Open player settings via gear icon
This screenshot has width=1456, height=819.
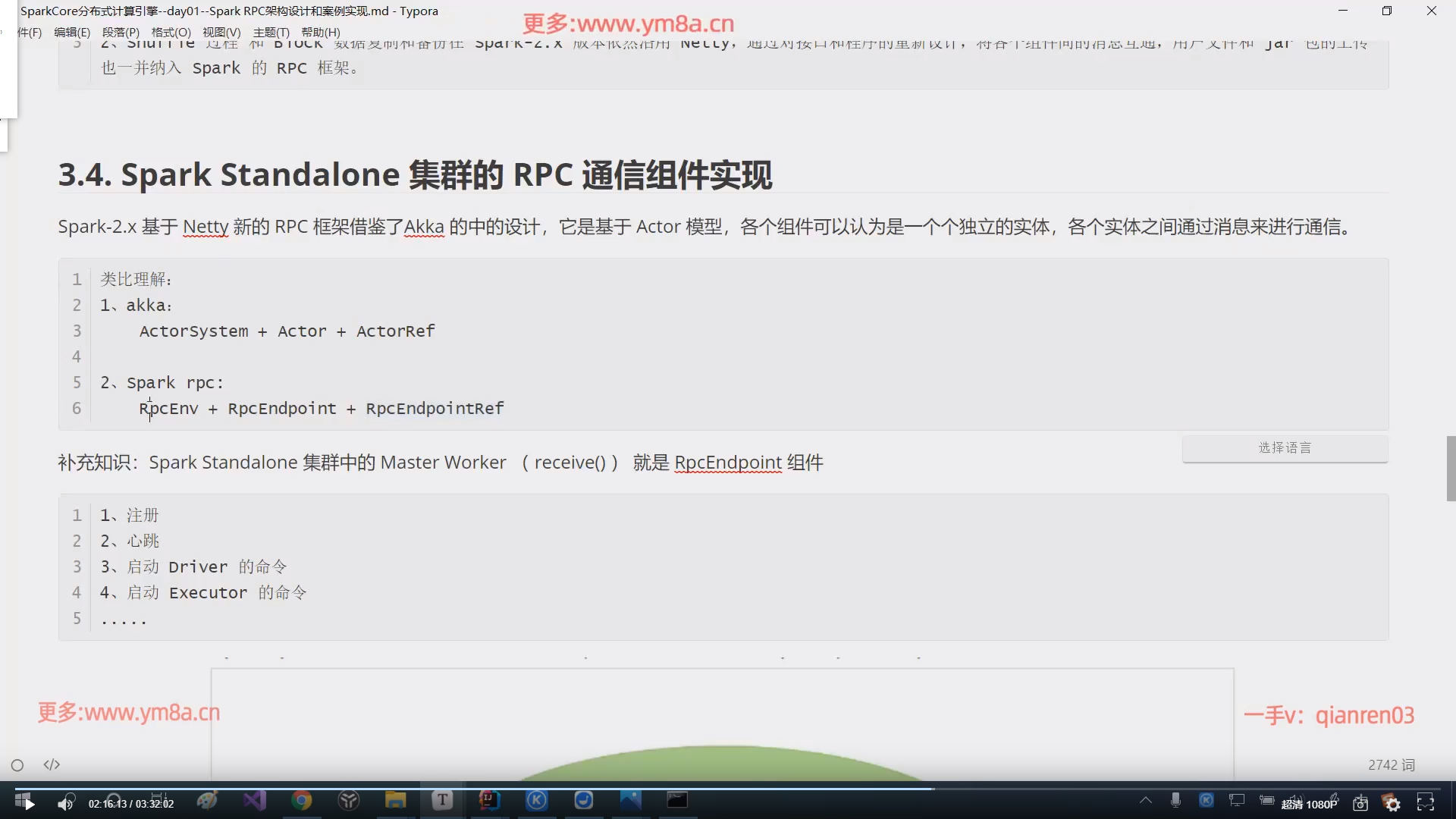1392,802
